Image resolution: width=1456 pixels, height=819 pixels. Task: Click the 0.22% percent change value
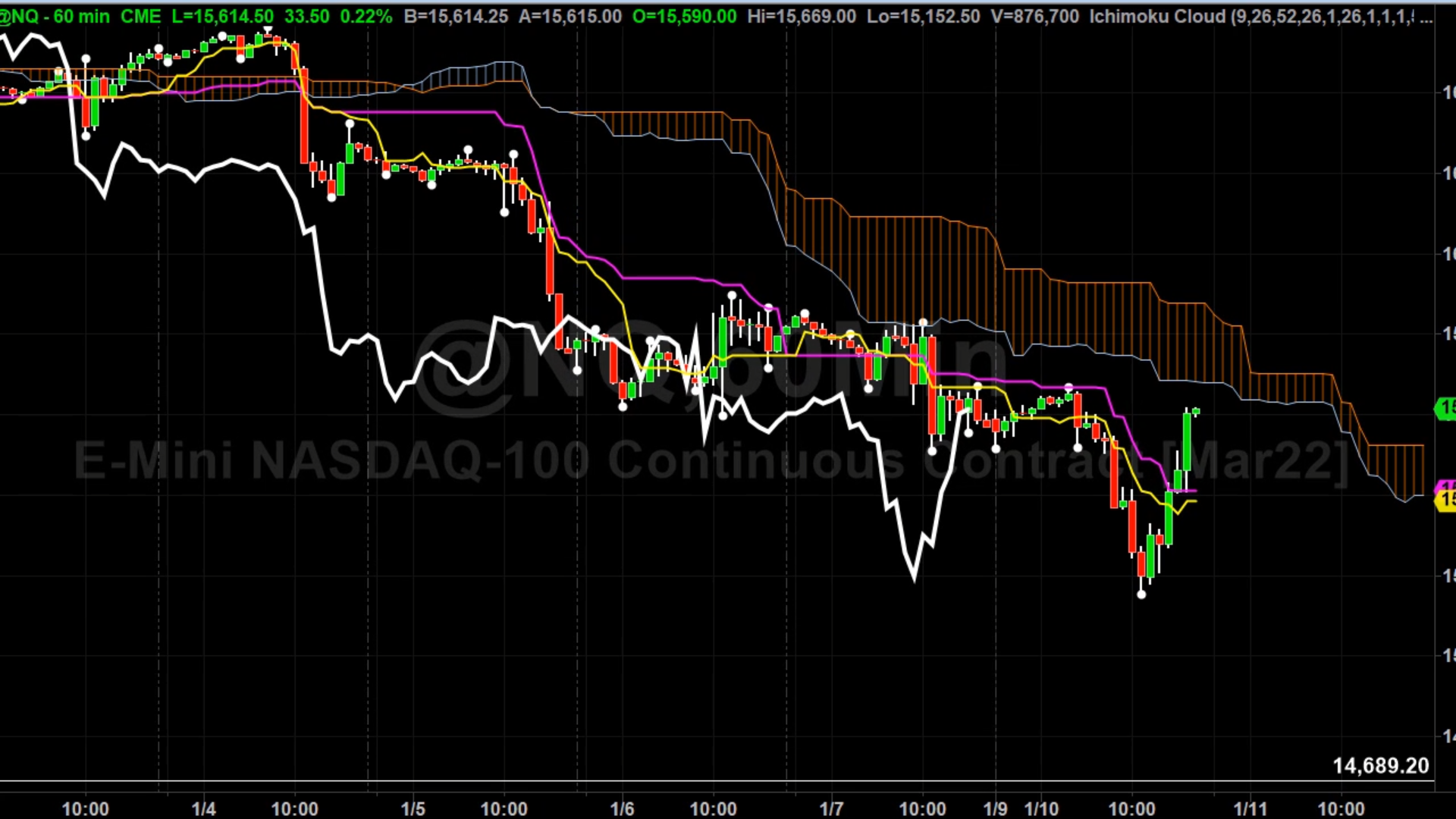366,16
